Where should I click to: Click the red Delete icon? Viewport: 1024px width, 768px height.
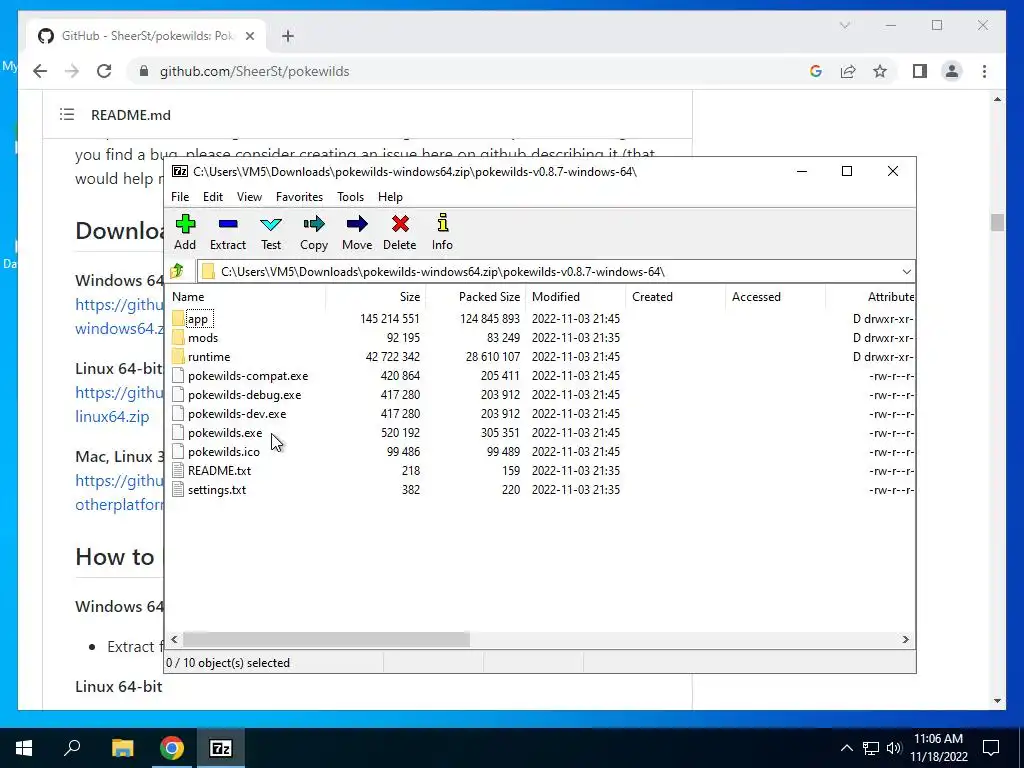tap(400, 225)
